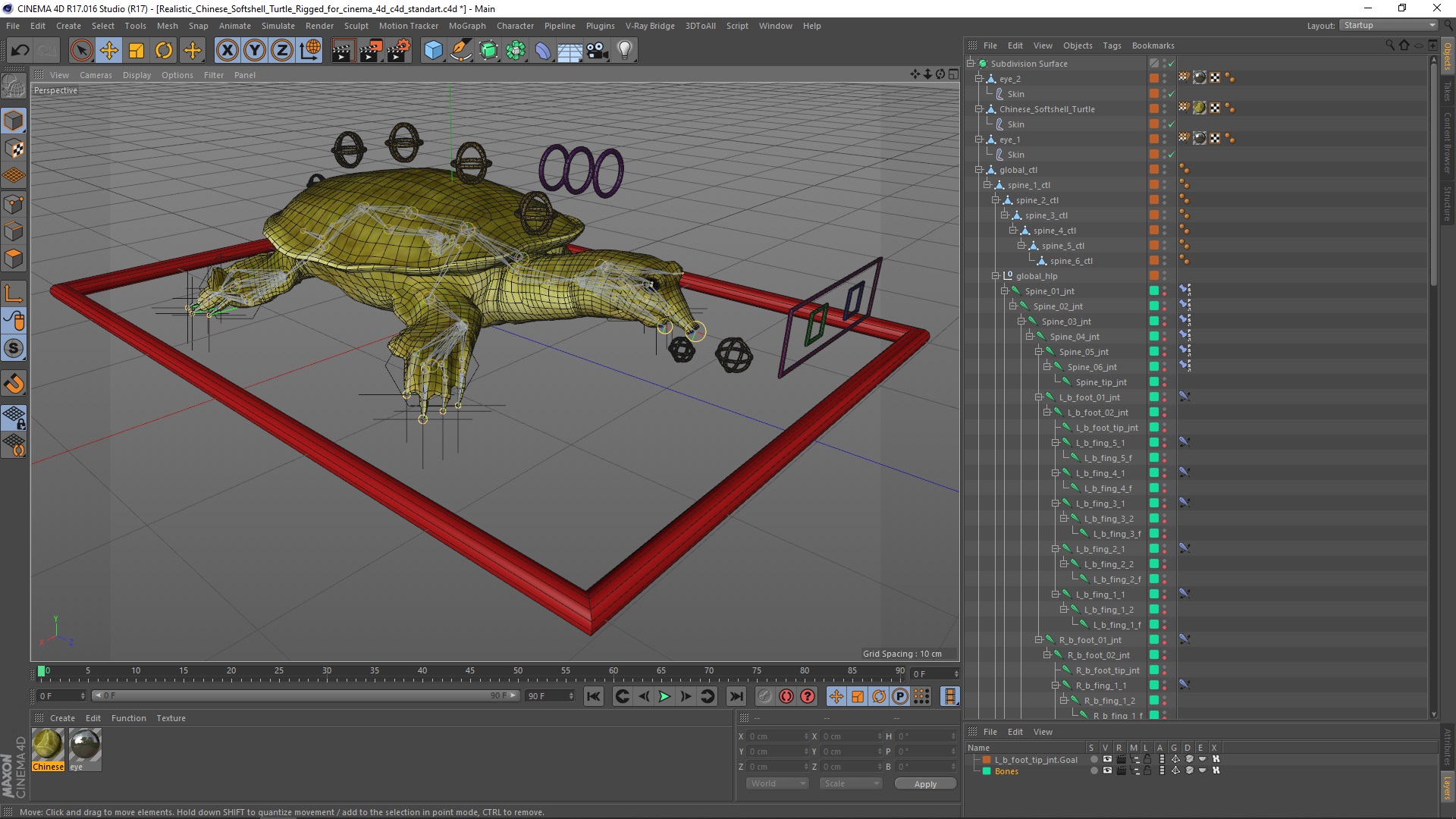
Task: Activate the Rotate tool
Action: click(164, 51)
